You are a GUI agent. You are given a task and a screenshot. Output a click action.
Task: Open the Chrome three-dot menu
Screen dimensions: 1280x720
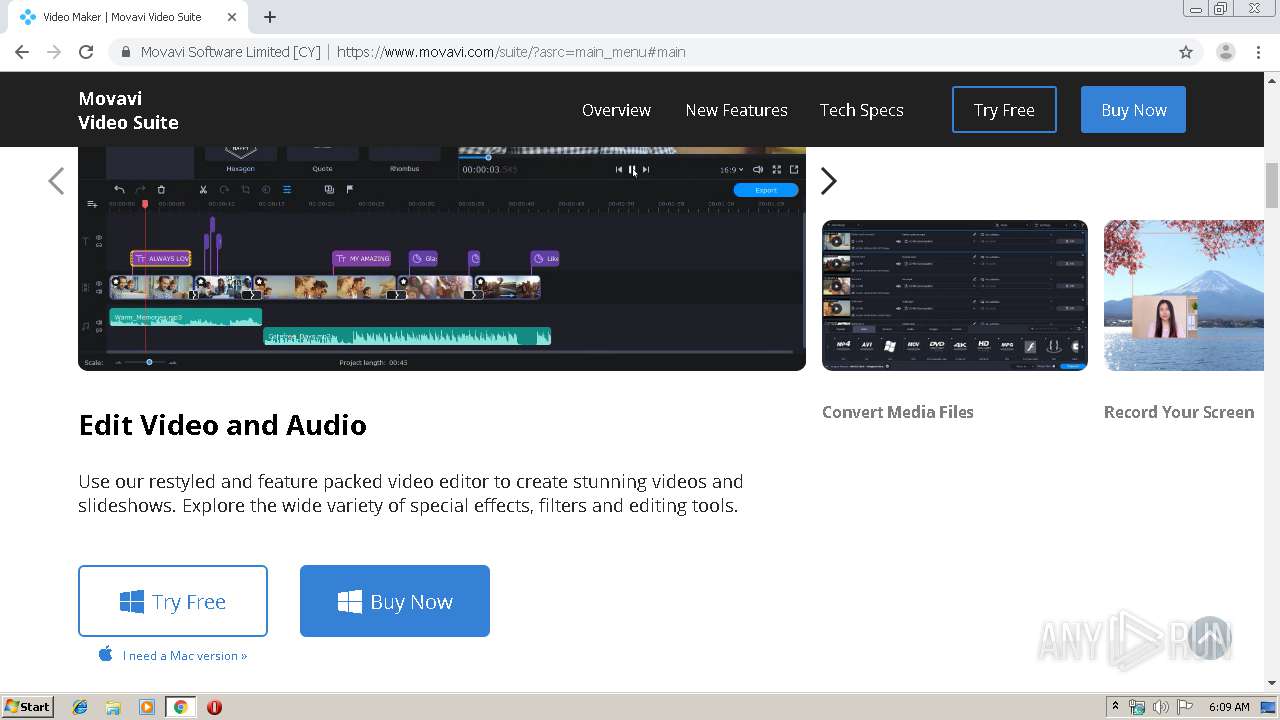coord(1258,52)
